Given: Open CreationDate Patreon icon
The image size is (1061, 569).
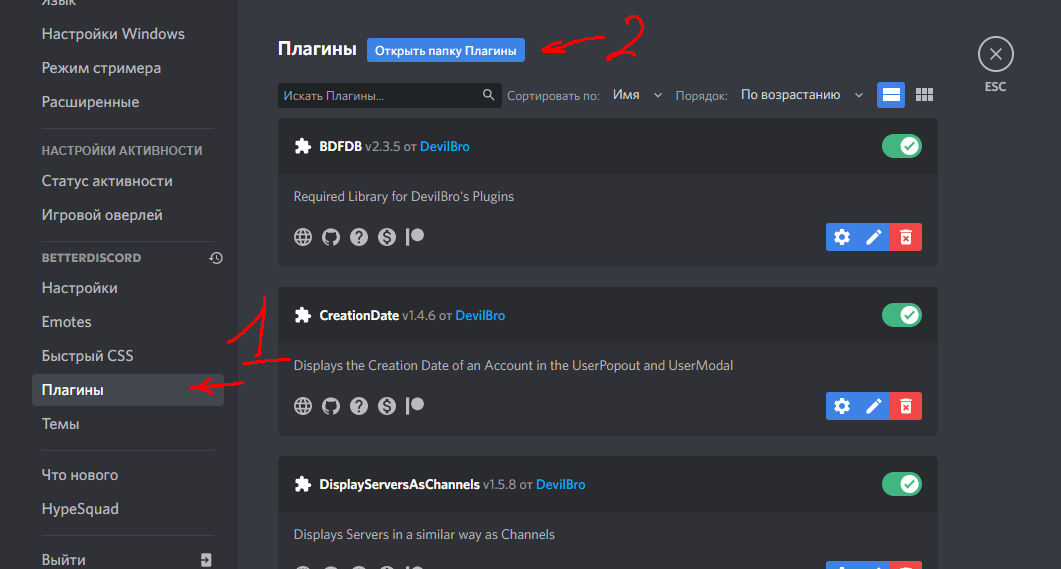Looking at the screenshot, I should pyautogui.click(x=415, y=406).
